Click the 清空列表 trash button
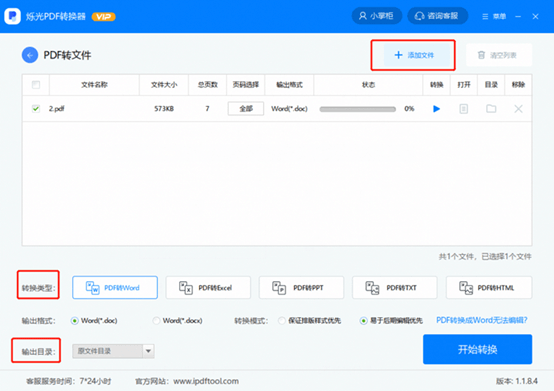 pyautogui.click(x=499, y=55)
